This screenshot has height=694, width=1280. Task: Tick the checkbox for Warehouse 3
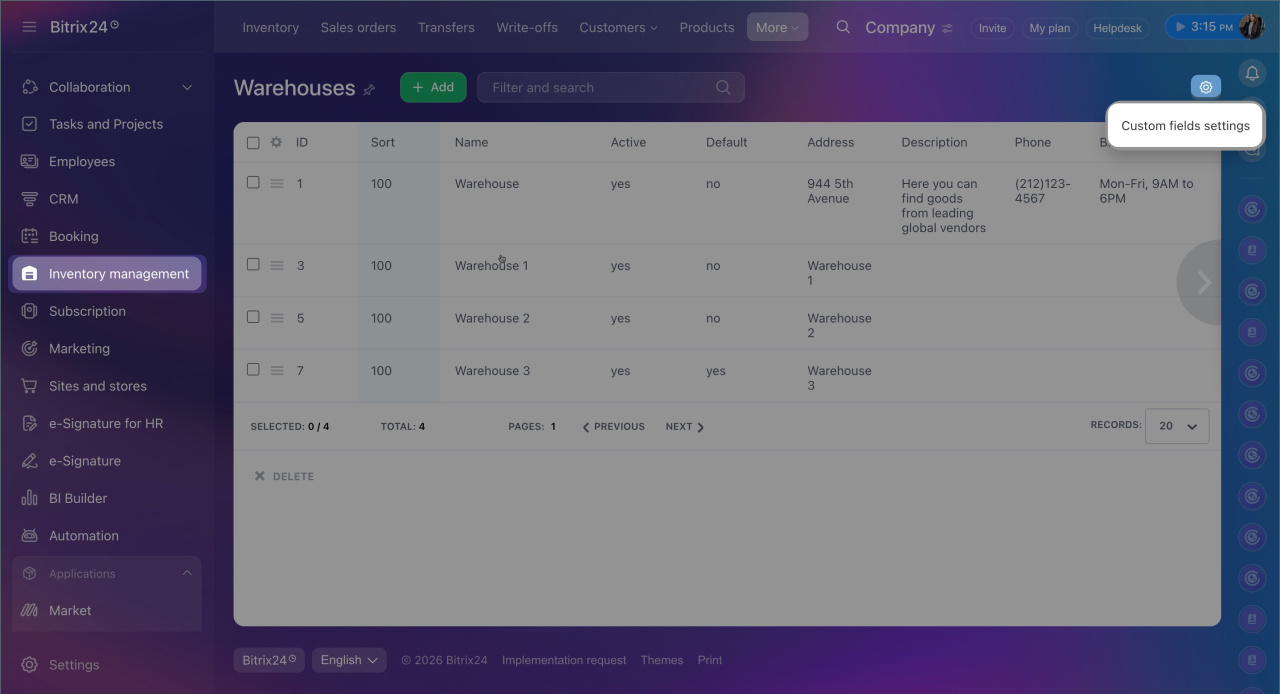tap(253, 369)
